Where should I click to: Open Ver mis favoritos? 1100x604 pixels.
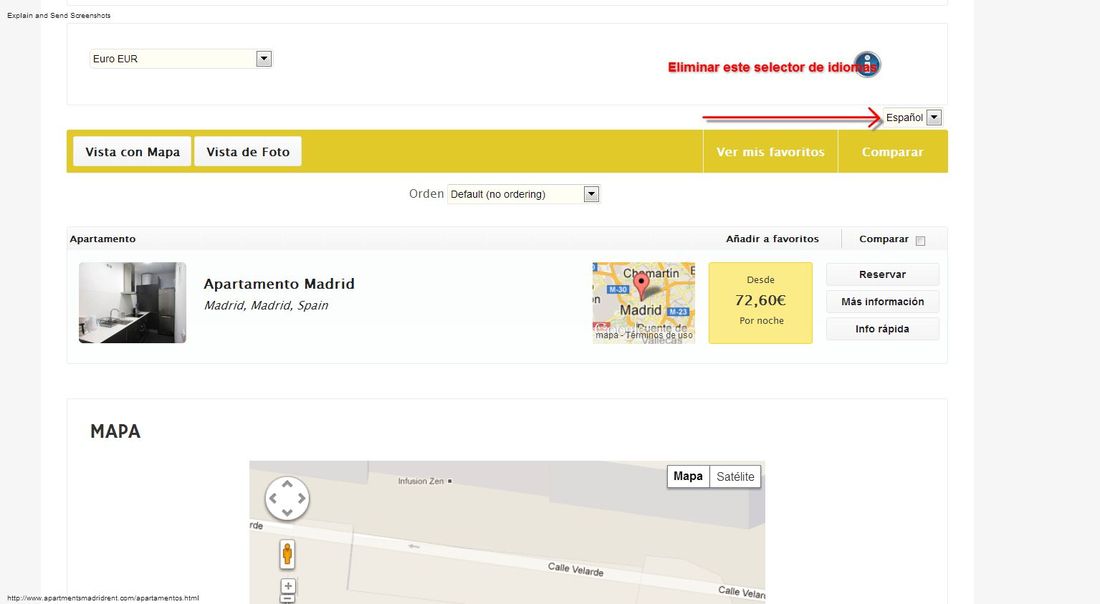click(770, 152)
